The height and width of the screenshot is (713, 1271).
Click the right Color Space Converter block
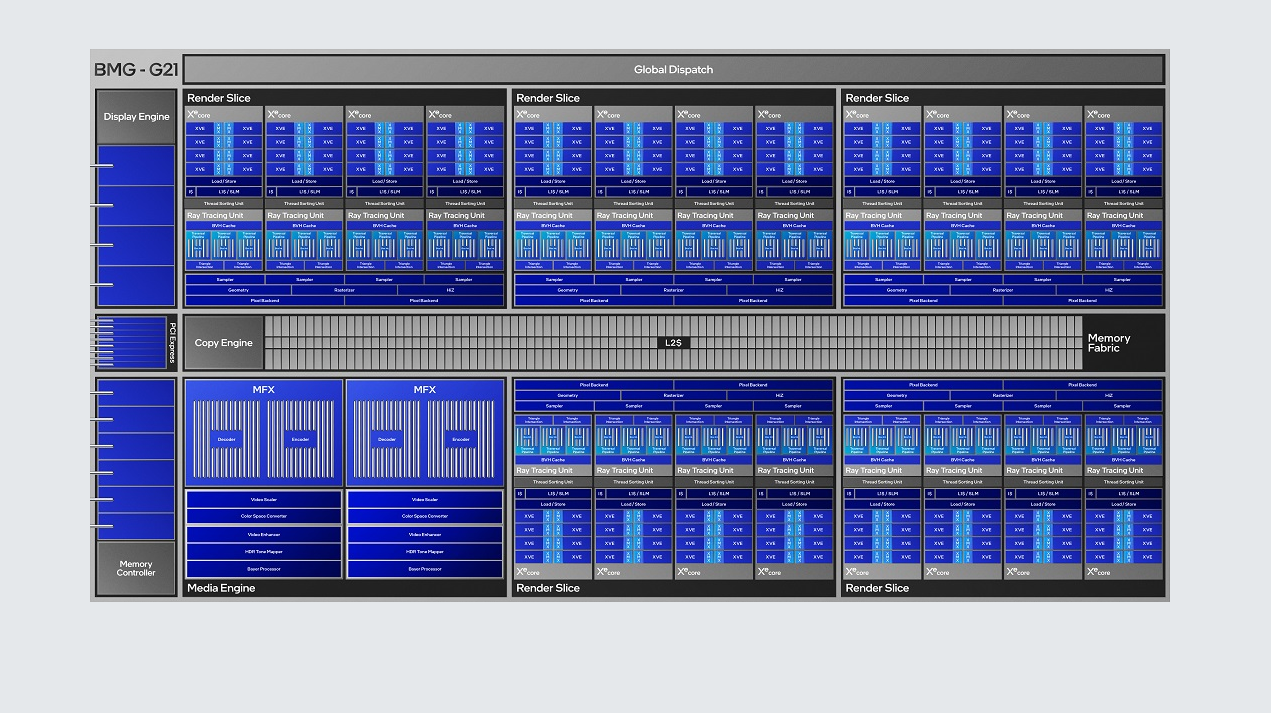tap(425, 516)
